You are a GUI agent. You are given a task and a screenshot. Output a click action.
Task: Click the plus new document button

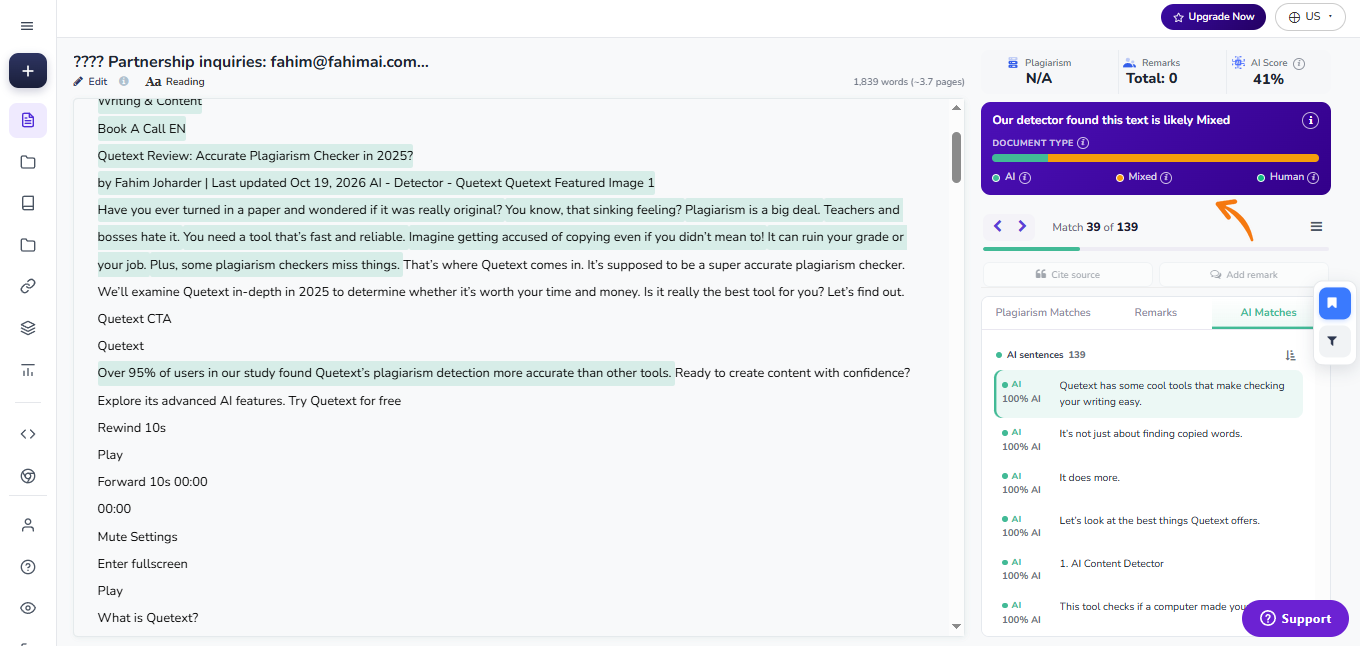tap(28, 71)
